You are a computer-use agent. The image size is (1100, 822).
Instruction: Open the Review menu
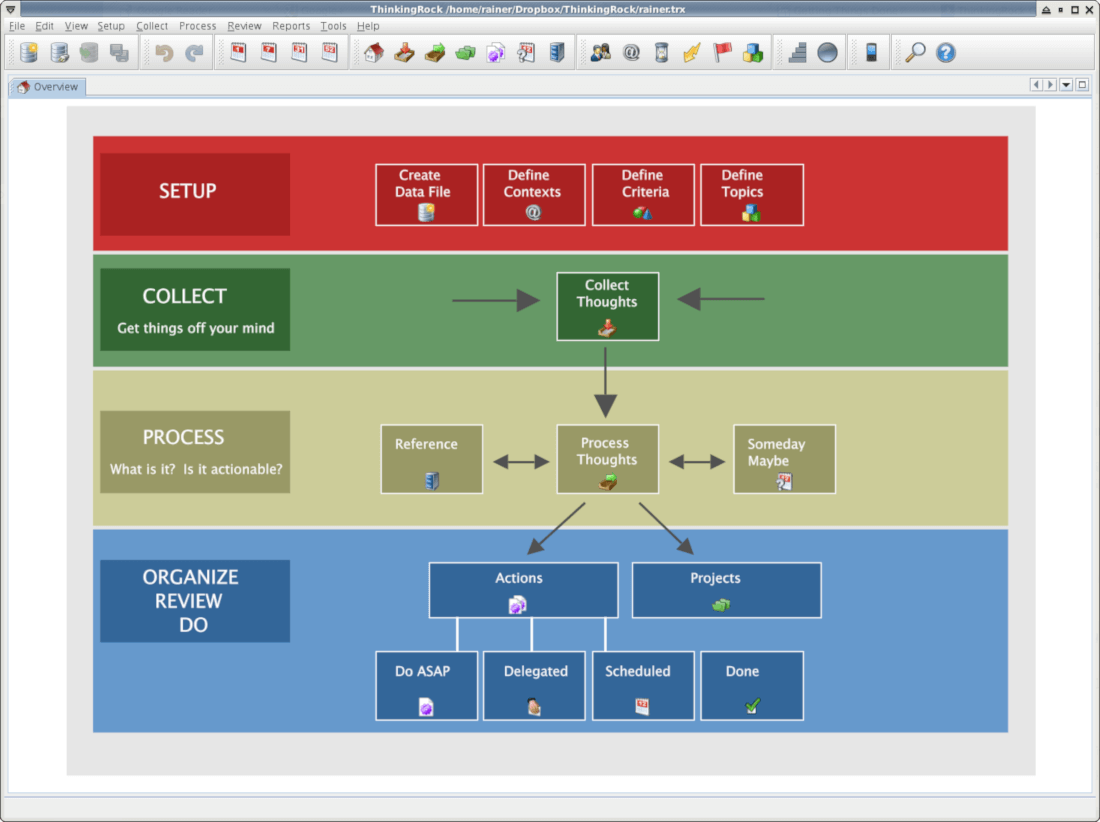243,26
